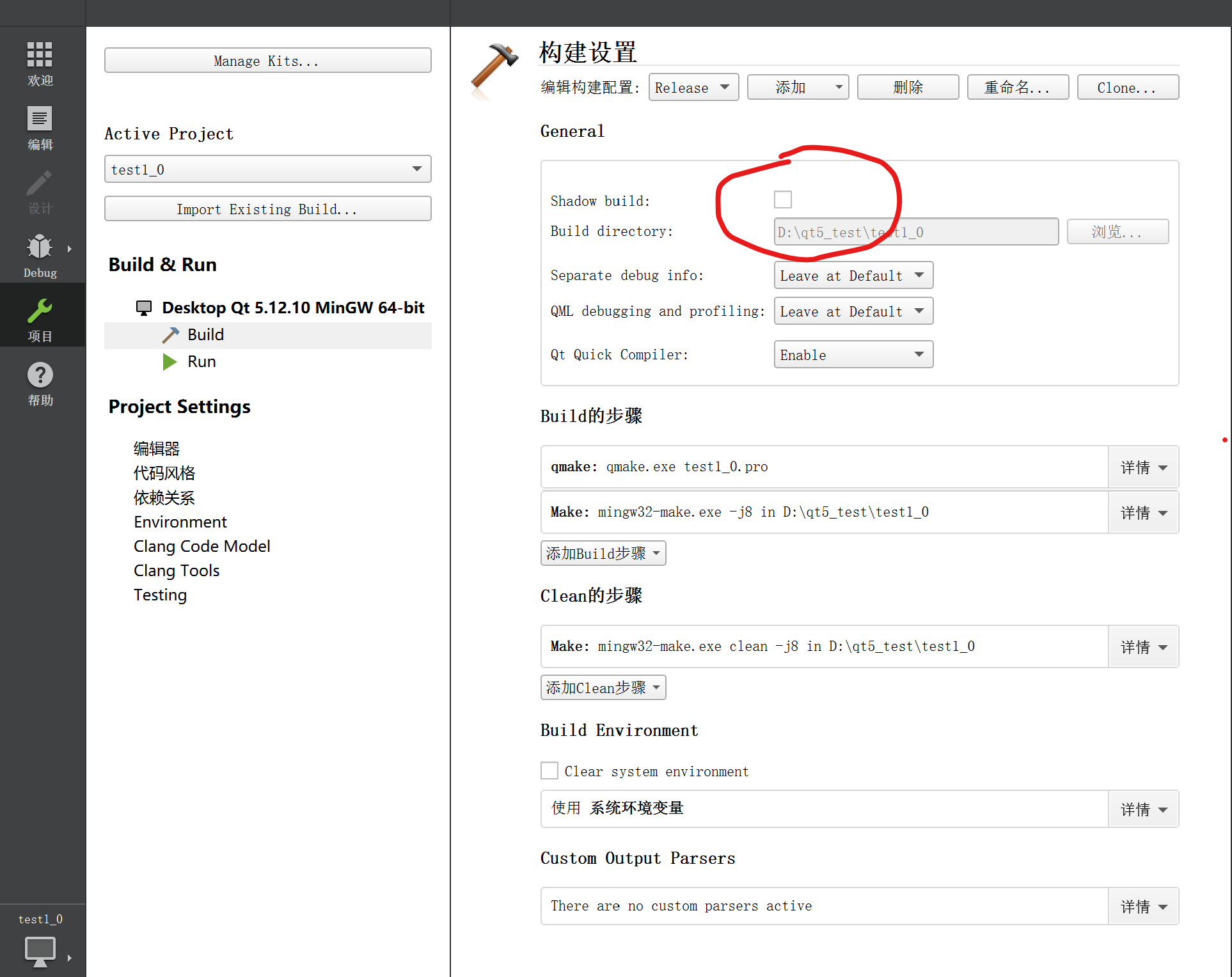Expand 详情 for the Clean Make step
This screenshot has height=977, width=1232.
point(1143,647)
